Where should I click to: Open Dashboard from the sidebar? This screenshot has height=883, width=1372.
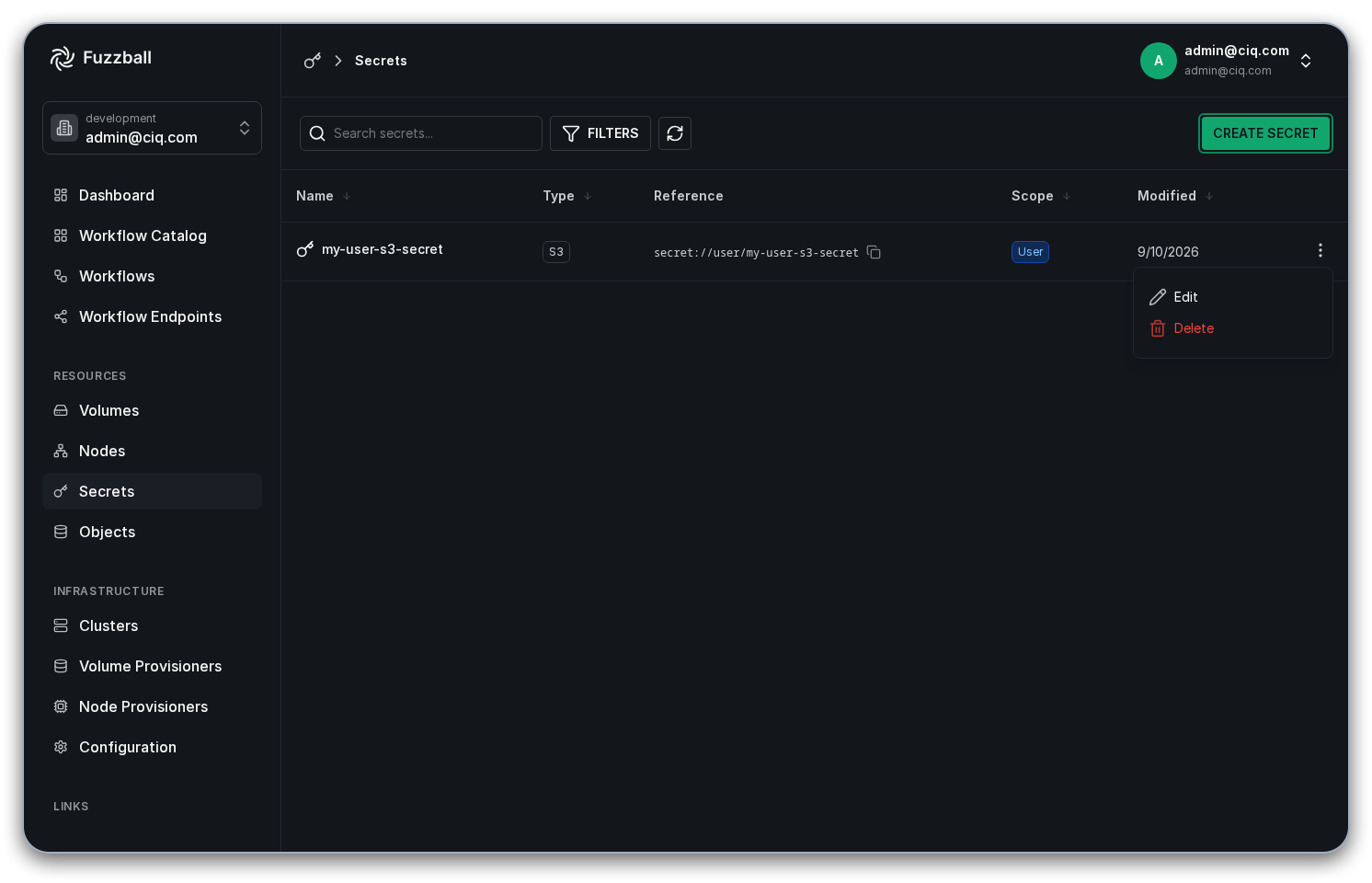152,195
